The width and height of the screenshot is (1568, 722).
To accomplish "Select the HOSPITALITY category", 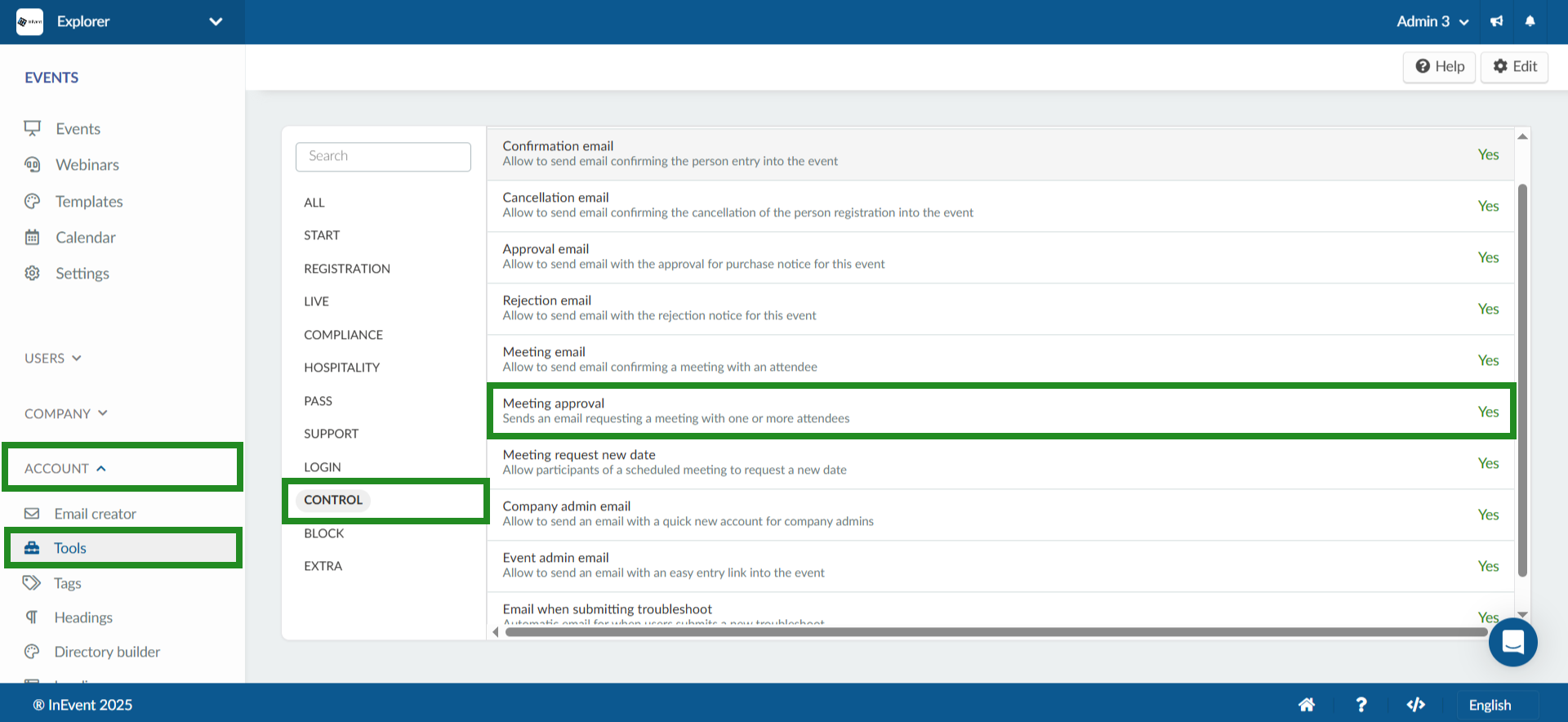I will point(341,368).
